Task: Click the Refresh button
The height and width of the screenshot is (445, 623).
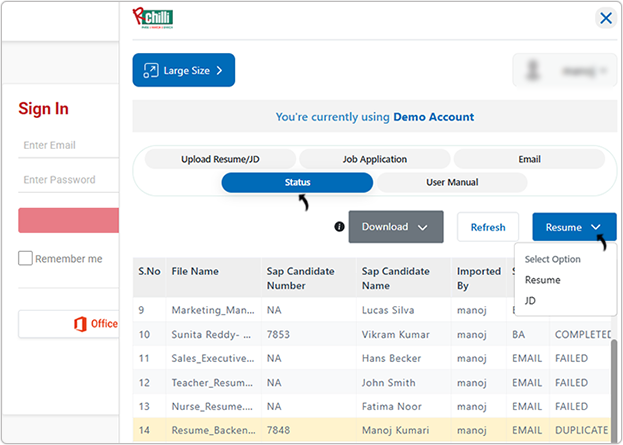Action: coord(488,227)
